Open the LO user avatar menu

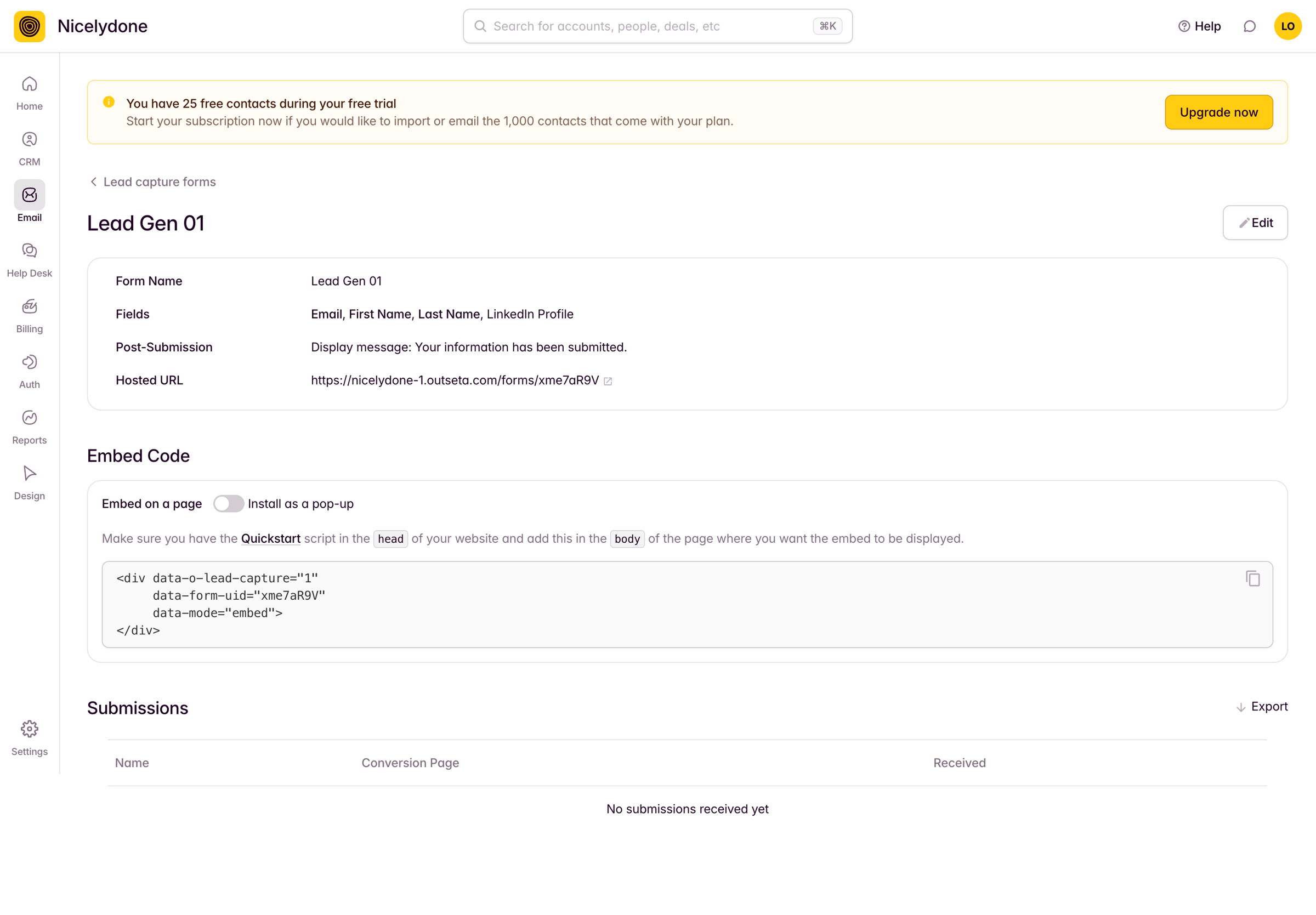pos(1287,26)
